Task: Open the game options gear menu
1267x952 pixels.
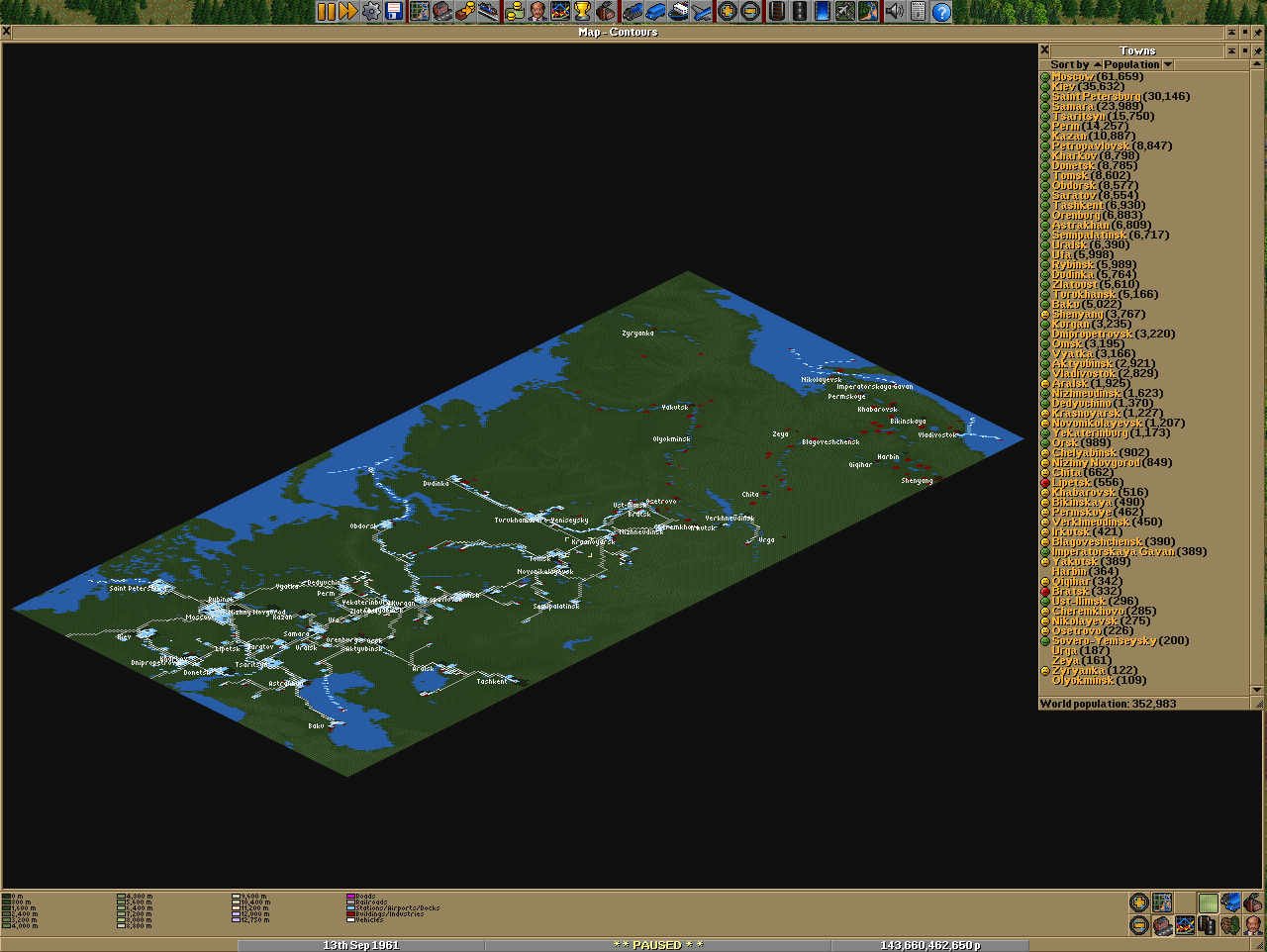Action: coord(371,11)
